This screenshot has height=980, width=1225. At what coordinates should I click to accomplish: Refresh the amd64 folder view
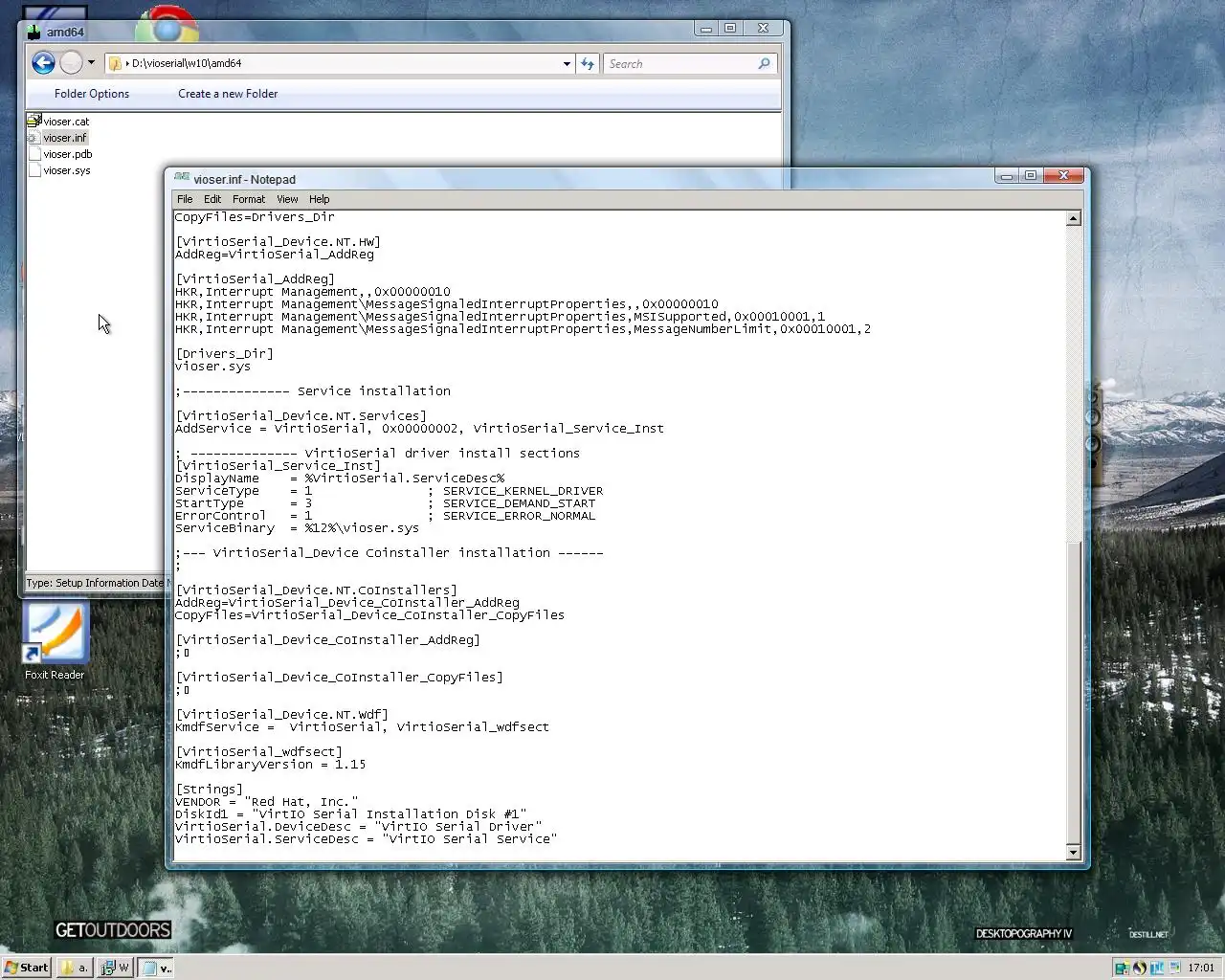click(x=588, y=64)
